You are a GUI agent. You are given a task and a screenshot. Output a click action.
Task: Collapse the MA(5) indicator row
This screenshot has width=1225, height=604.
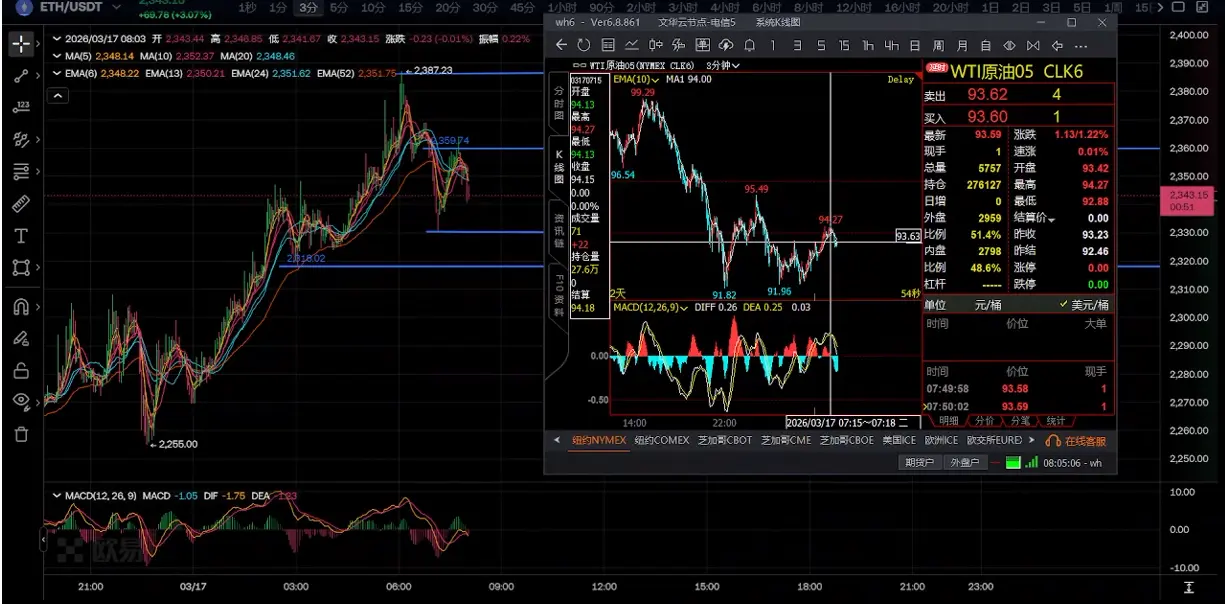click(x=55, y=56)
